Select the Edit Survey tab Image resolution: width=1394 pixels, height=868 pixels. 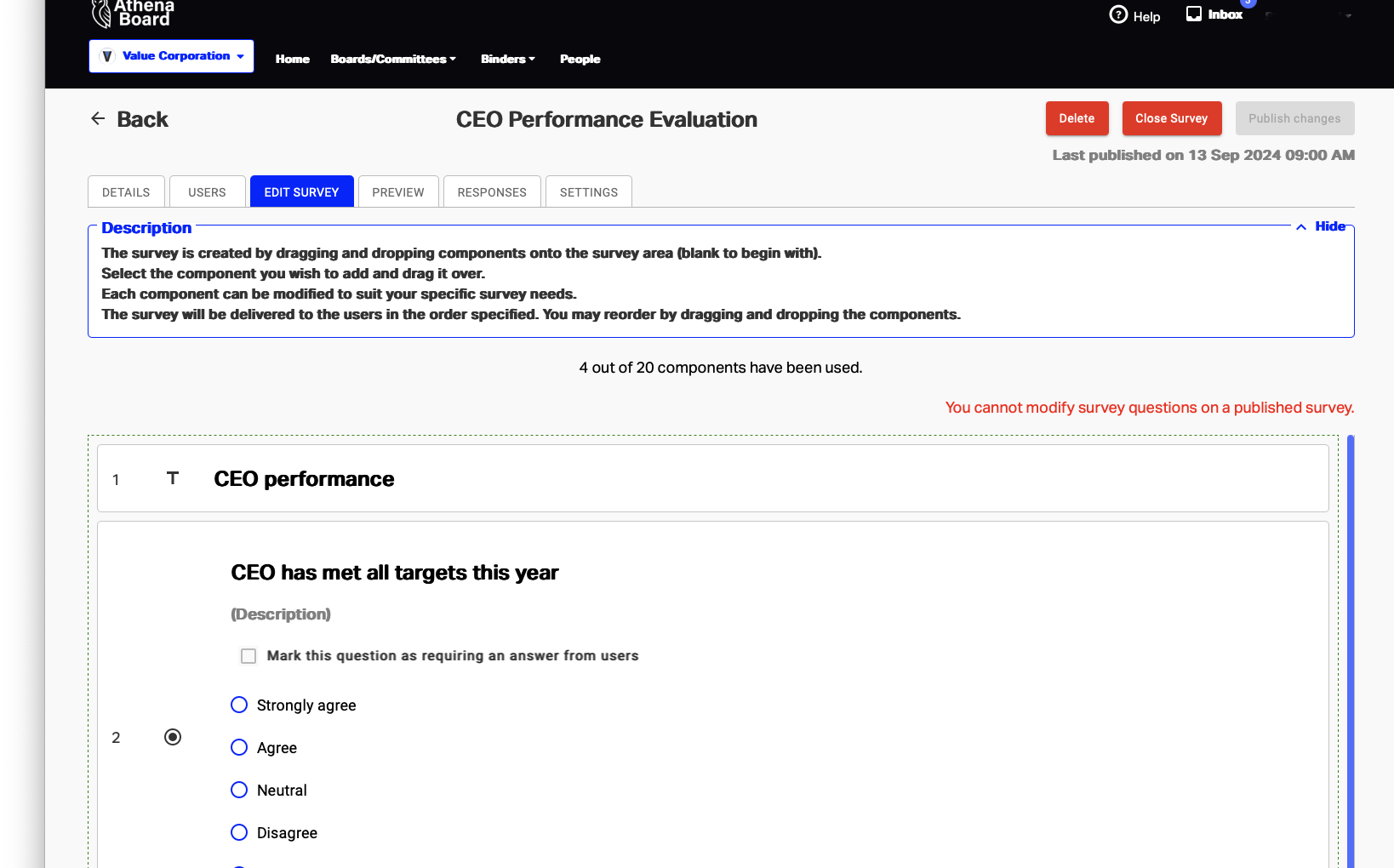tap(301, 191)
